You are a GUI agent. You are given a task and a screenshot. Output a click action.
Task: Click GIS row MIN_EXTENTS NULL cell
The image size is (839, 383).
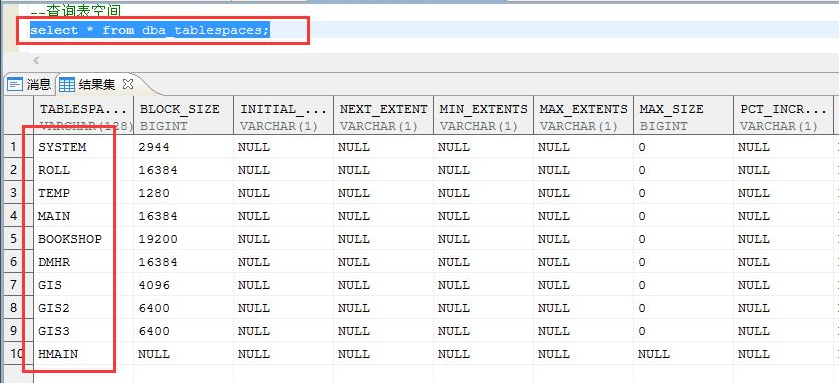tap(483, 285)
